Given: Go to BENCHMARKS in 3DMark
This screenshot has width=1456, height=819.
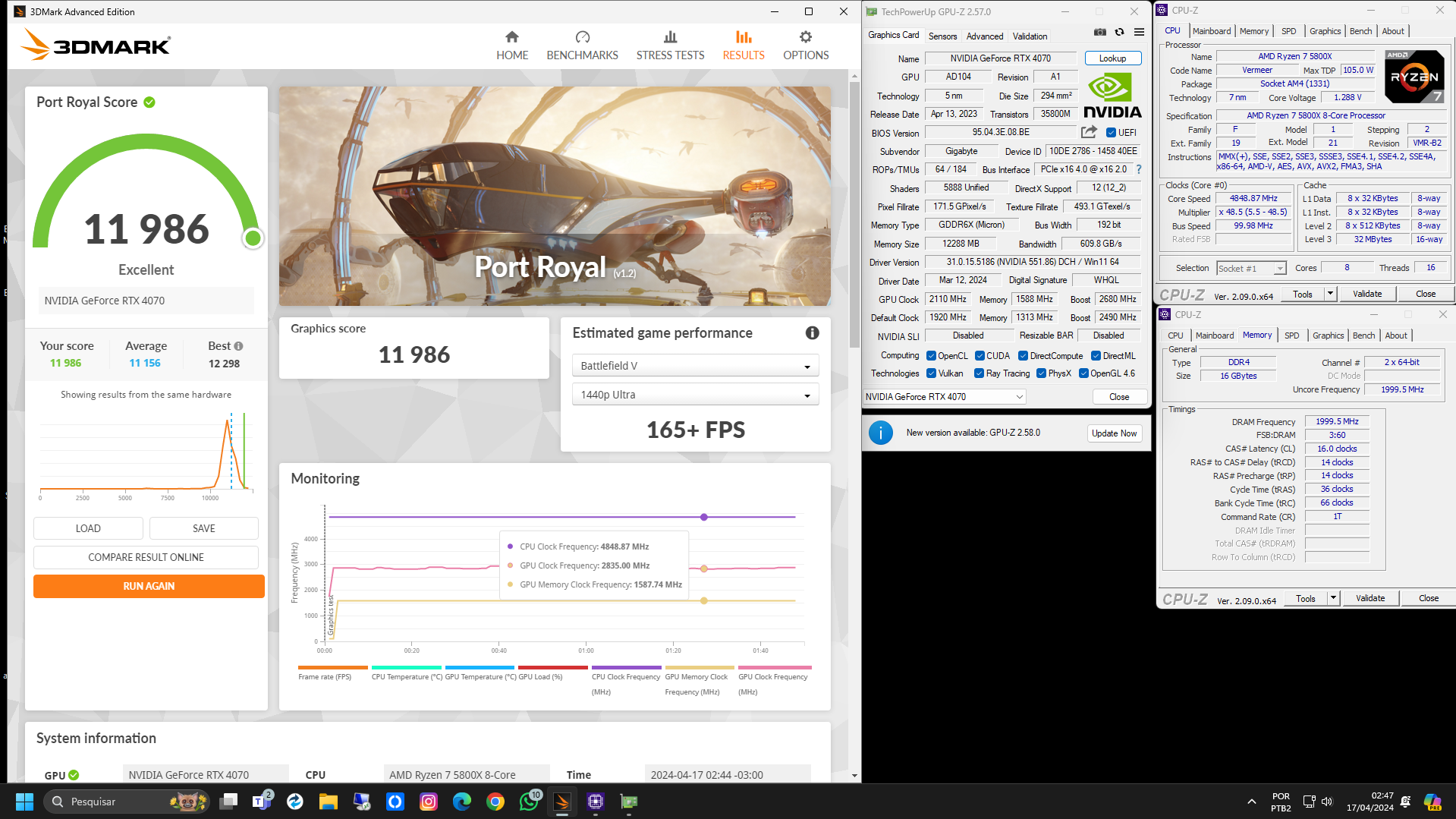Looking at the screenshot, I should [x=582, y=46].
